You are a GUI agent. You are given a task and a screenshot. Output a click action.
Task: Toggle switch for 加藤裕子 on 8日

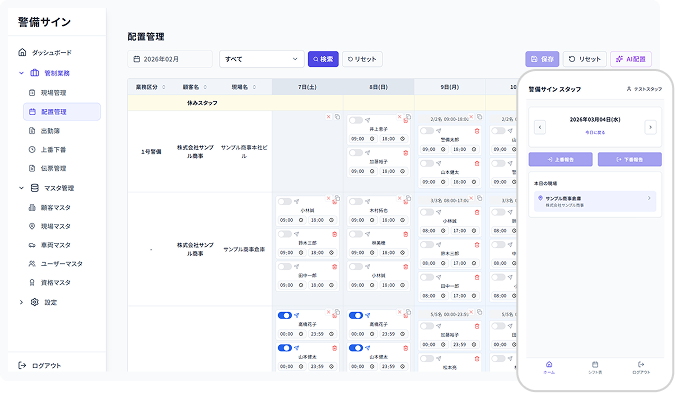click(356, 153)
